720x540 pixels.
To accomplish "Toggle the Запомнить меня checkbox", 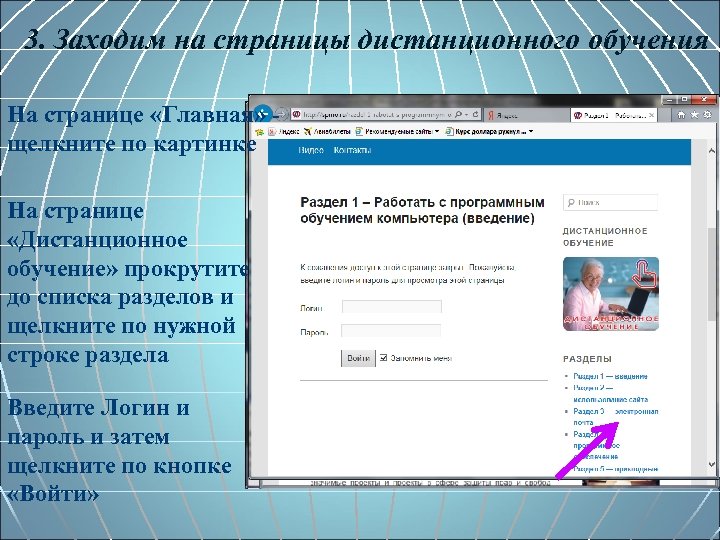I will 384,358.
